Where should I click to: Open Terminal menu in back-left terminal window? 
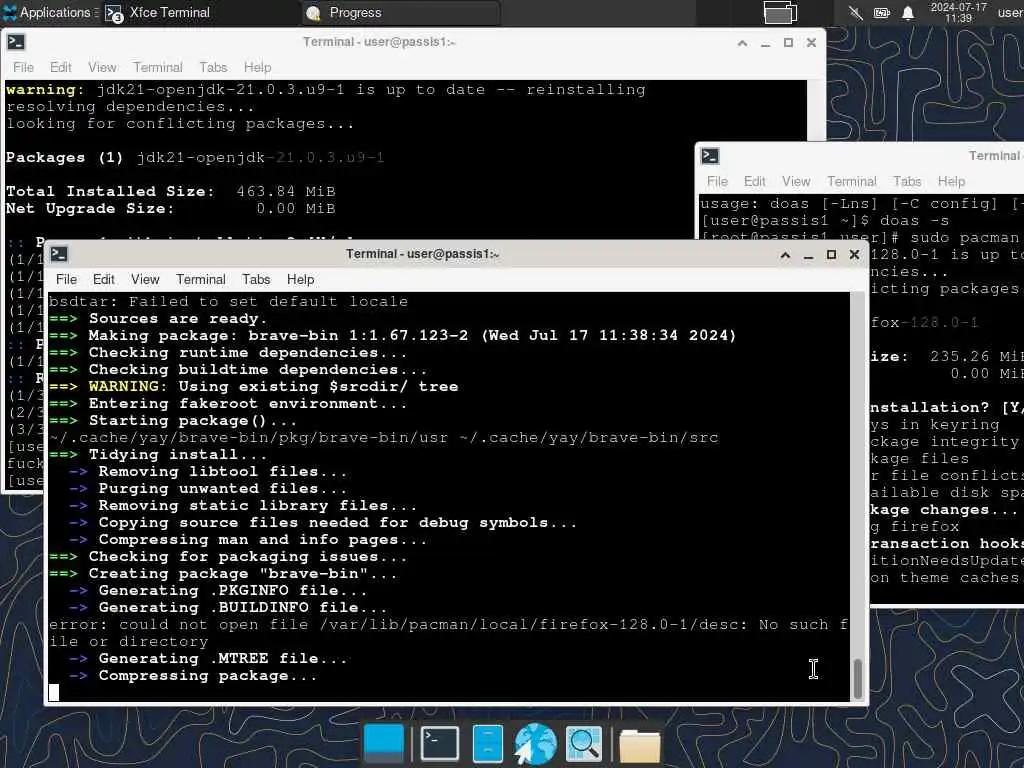tap(157, 67)
